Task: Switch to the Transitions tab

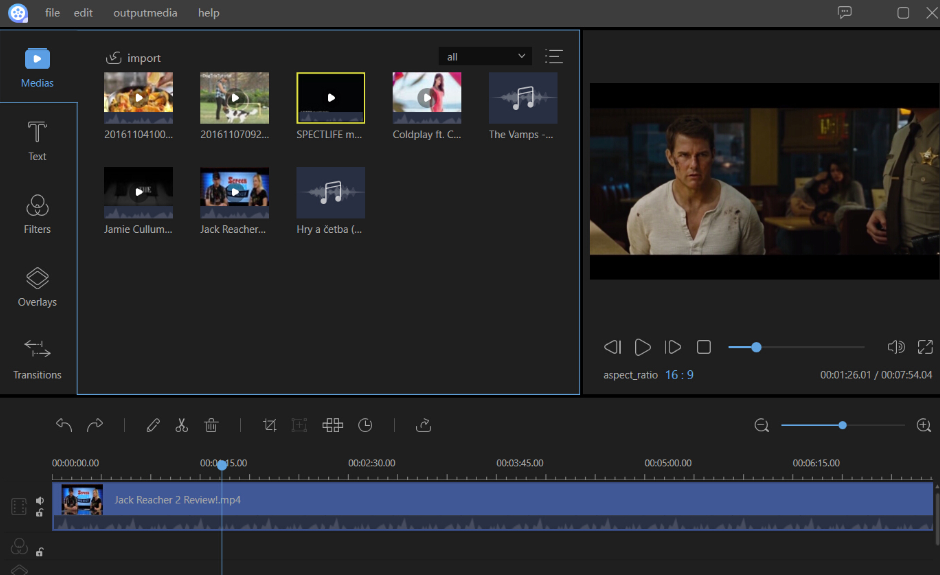Action: [x=37, y=358]
